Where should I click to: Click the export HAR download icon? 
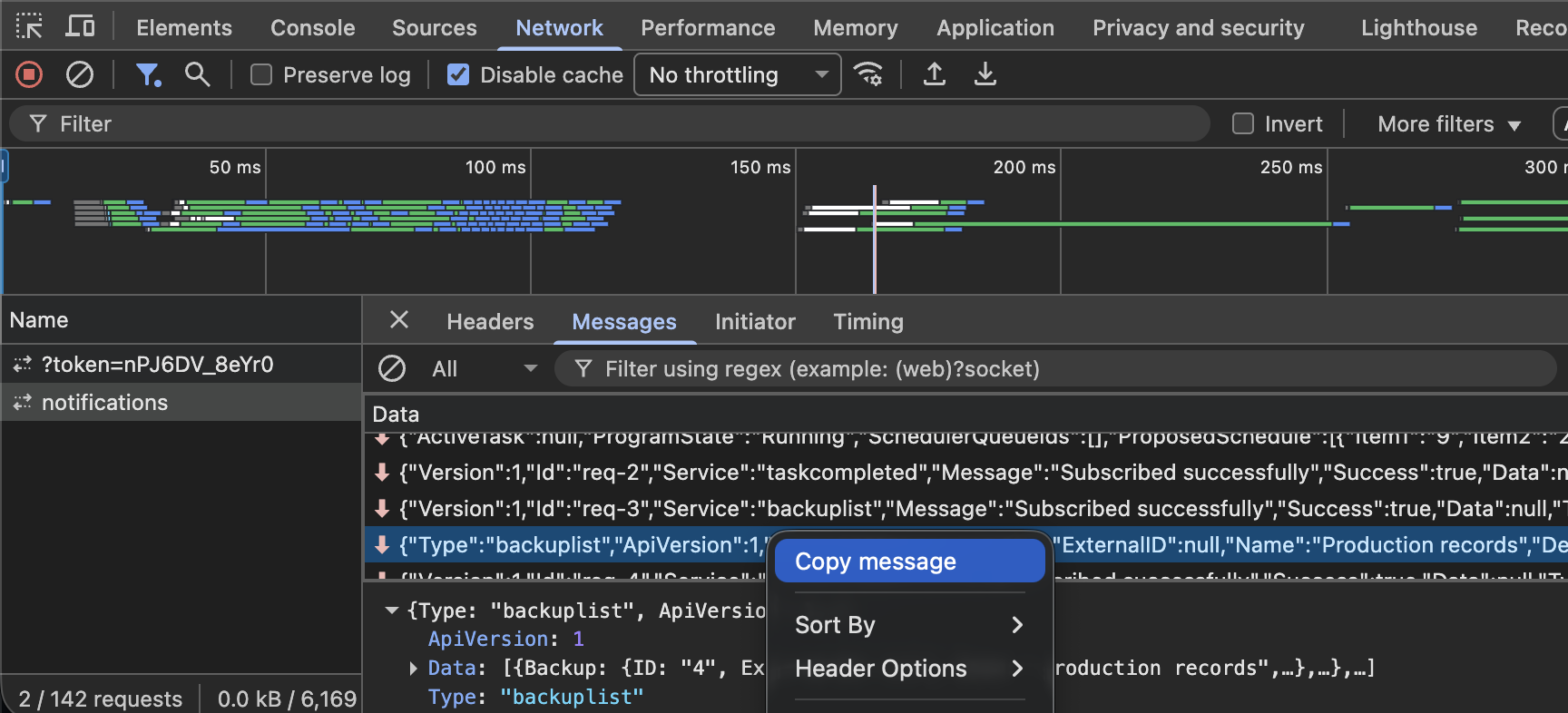click(x=985, y=74)
